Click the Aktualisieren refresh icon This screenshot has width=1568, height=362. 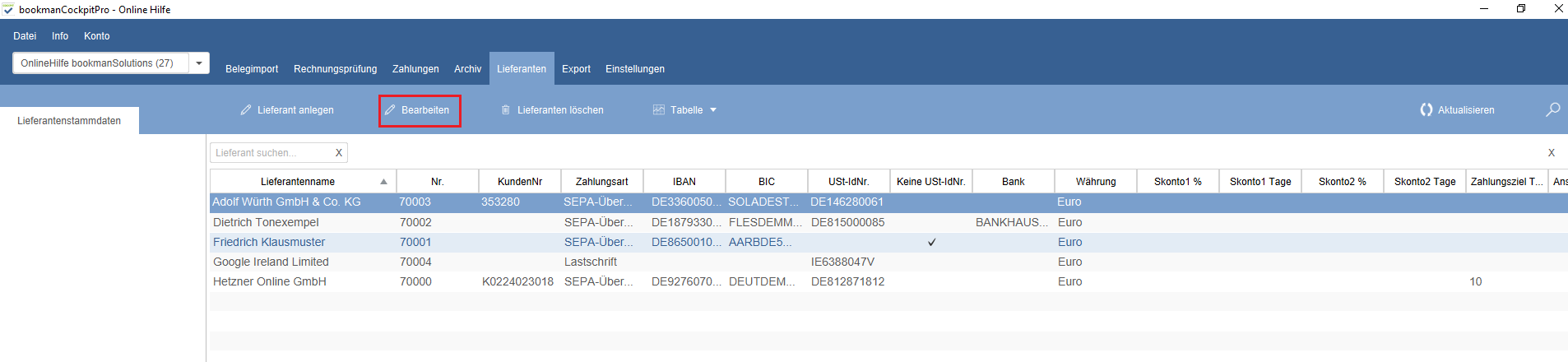click(1426, 109)
